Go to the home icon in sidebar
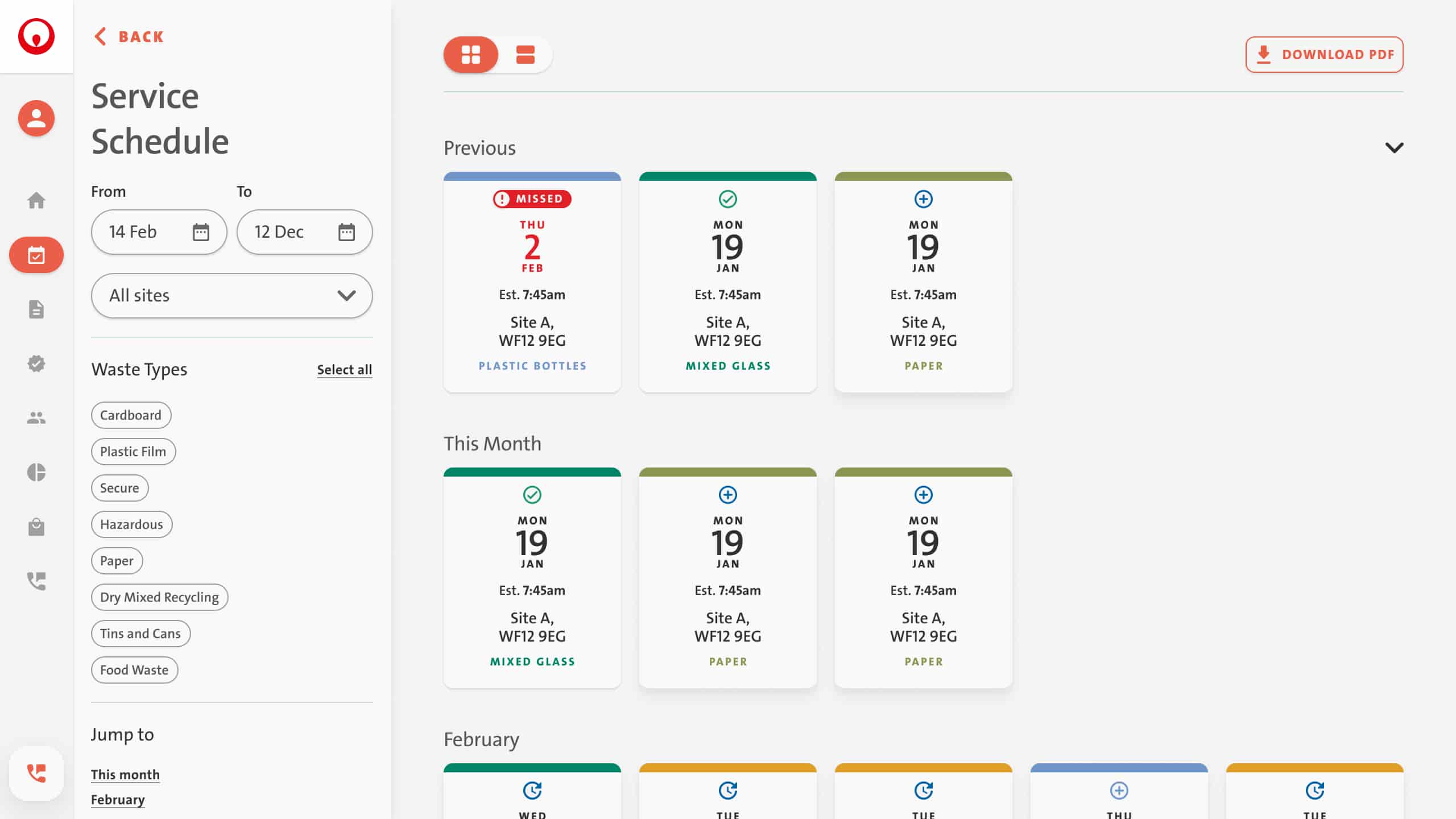This screenshot has width=1456, height=819. 36,200
